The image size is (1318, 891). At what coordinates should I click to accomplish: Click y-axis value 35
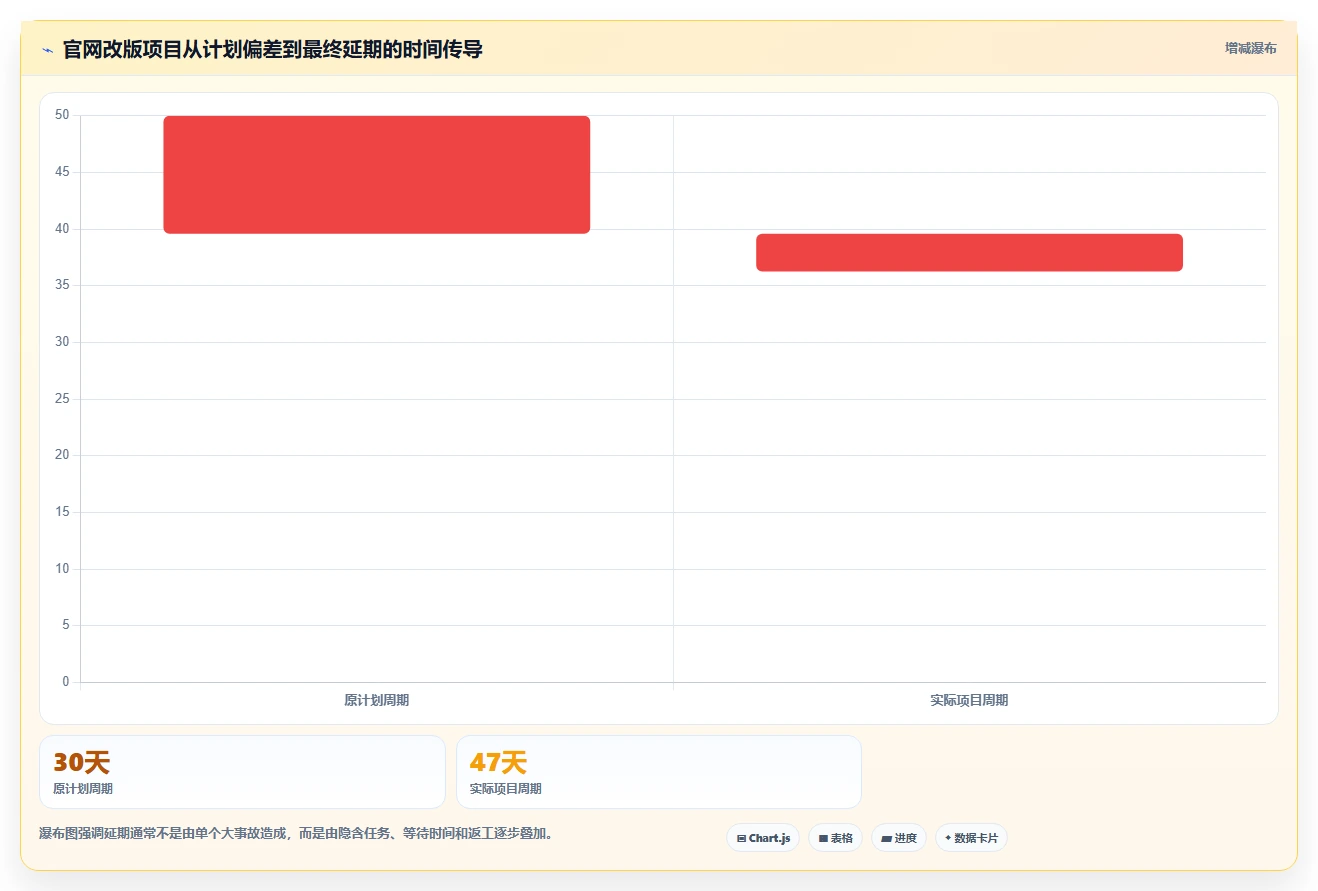click(62, 285)
